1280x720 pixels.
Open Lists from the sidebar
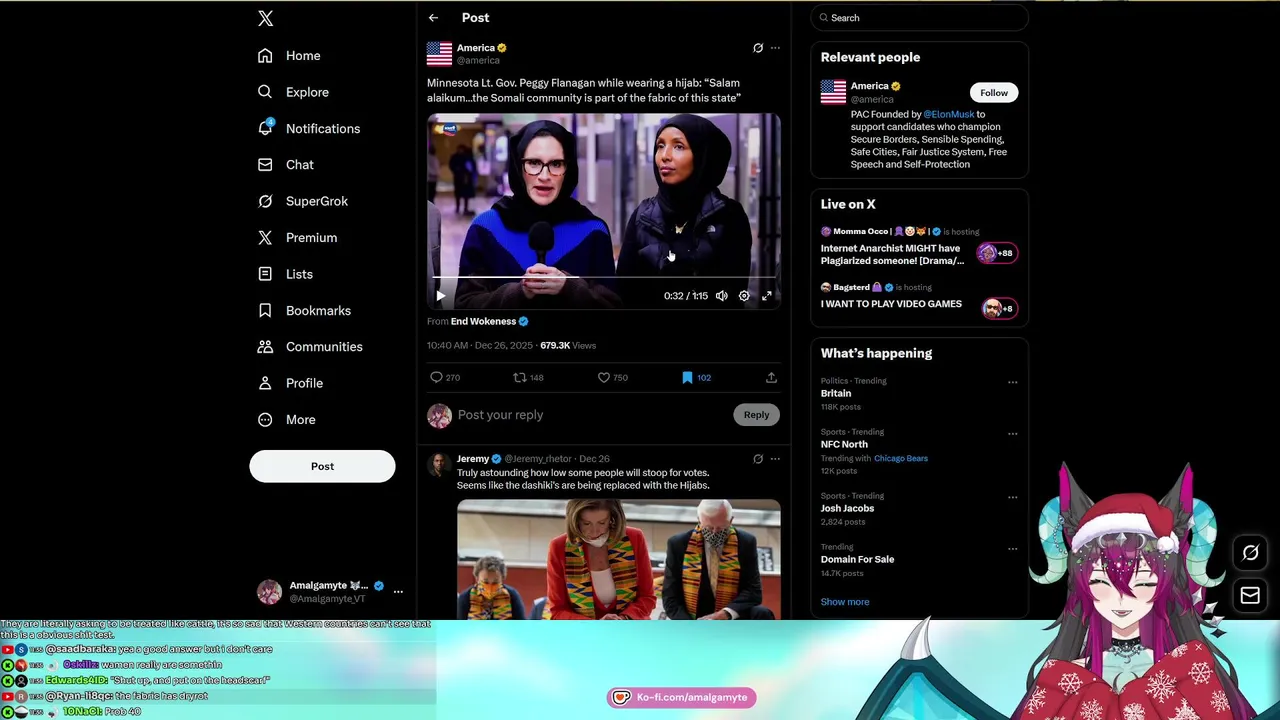tap(284, 274)
